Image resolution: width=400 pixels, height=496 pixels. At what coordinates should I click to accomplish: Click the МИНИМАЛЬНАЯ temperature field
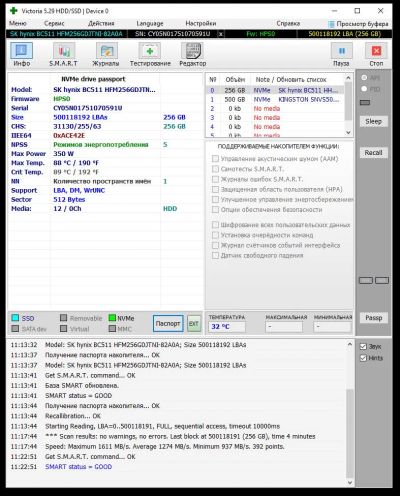click(332, 327)
